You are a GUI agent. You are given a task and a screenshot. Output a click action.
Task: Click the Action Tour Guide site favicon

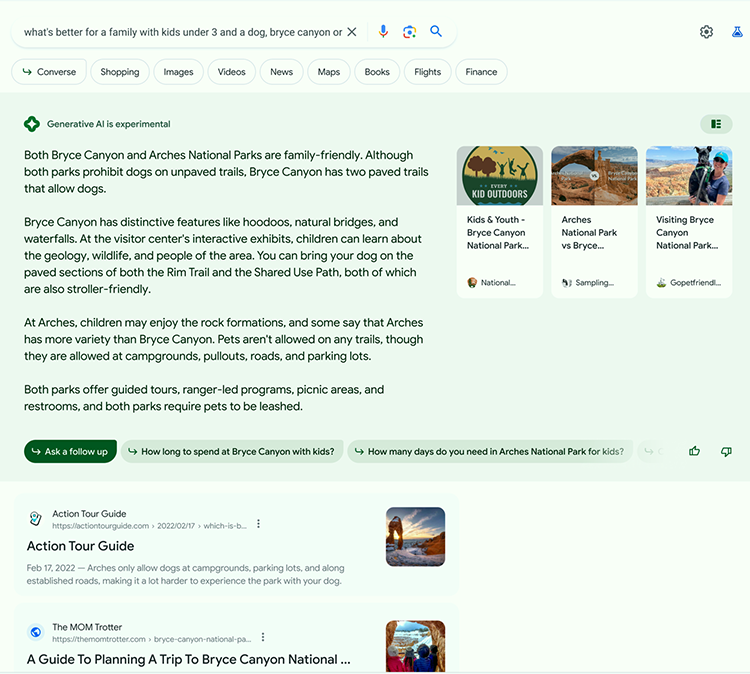coord(35,519)
